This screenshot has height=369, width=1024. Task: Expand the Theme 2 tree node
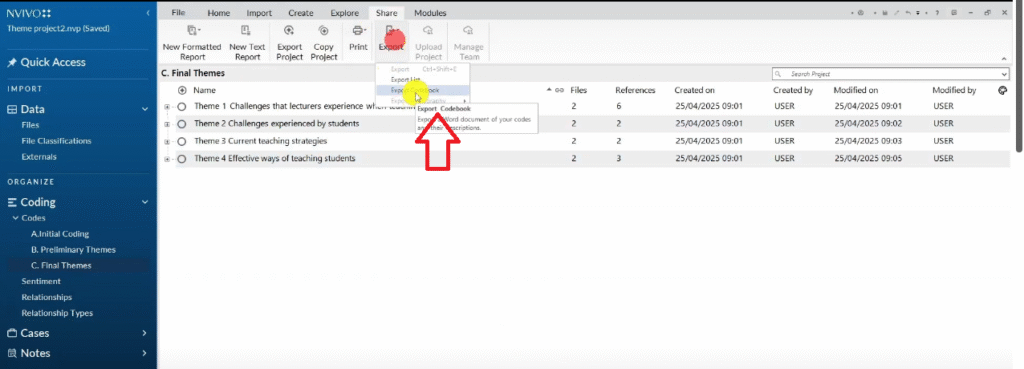click(168, 124)
